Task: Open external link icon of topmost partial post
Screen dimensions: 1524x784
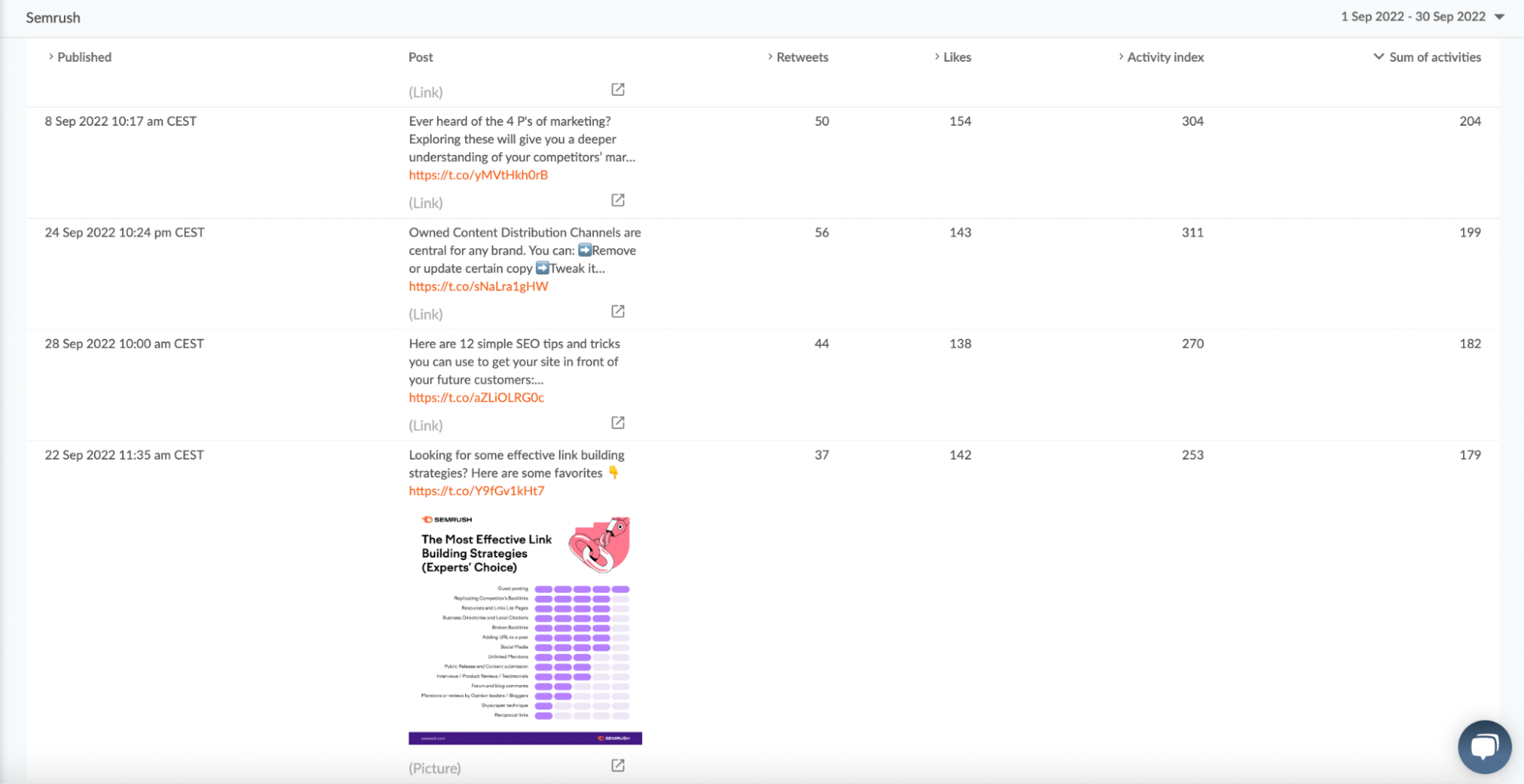Action: tap(618, 90)
